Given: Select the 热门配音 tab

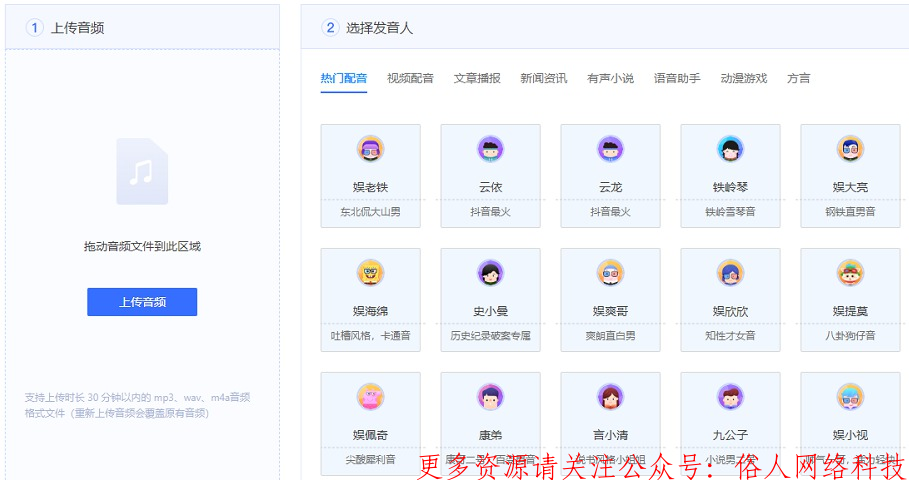Looking at the screenshot, I should point(344,78).
